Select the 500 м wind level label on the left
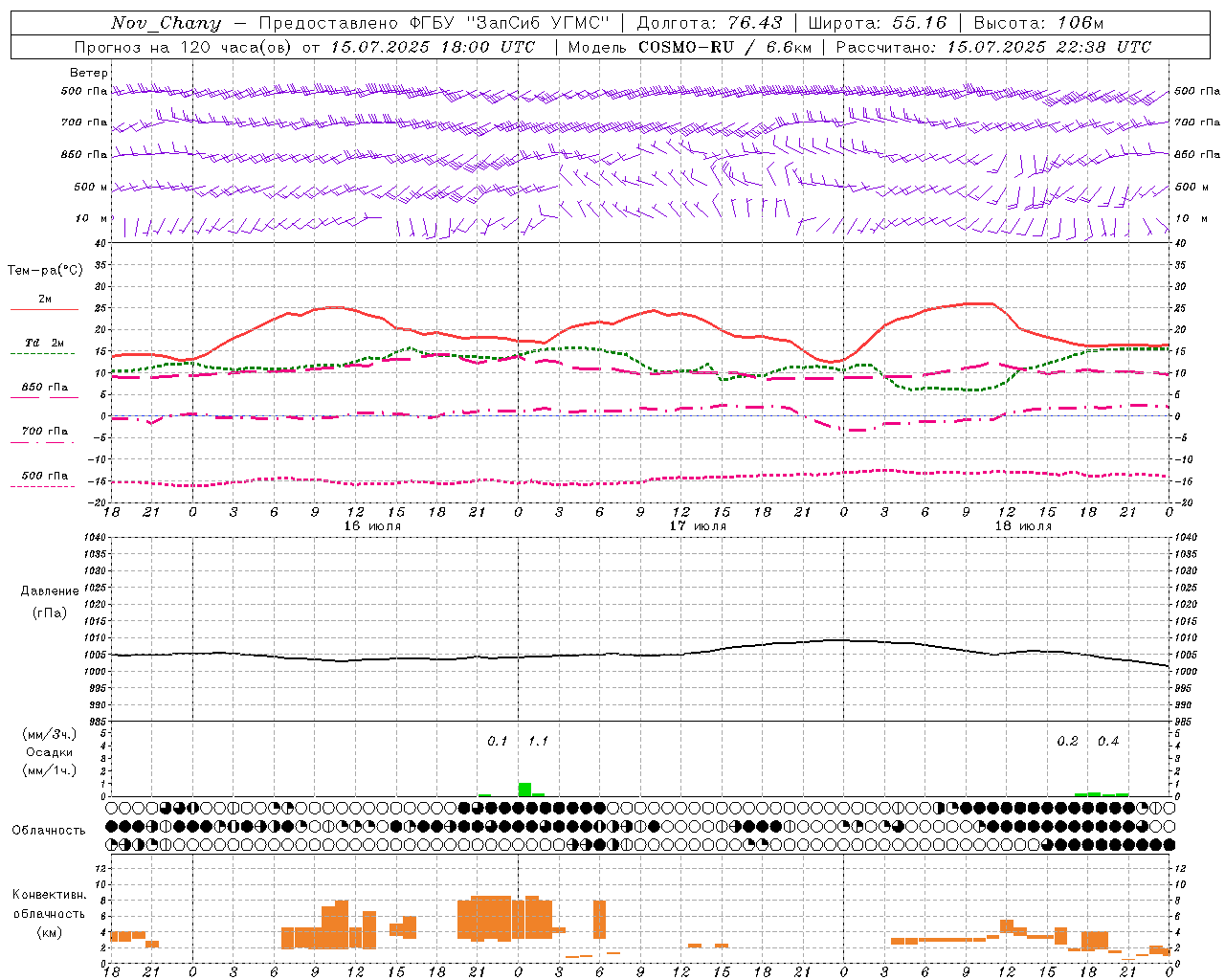 91,187
